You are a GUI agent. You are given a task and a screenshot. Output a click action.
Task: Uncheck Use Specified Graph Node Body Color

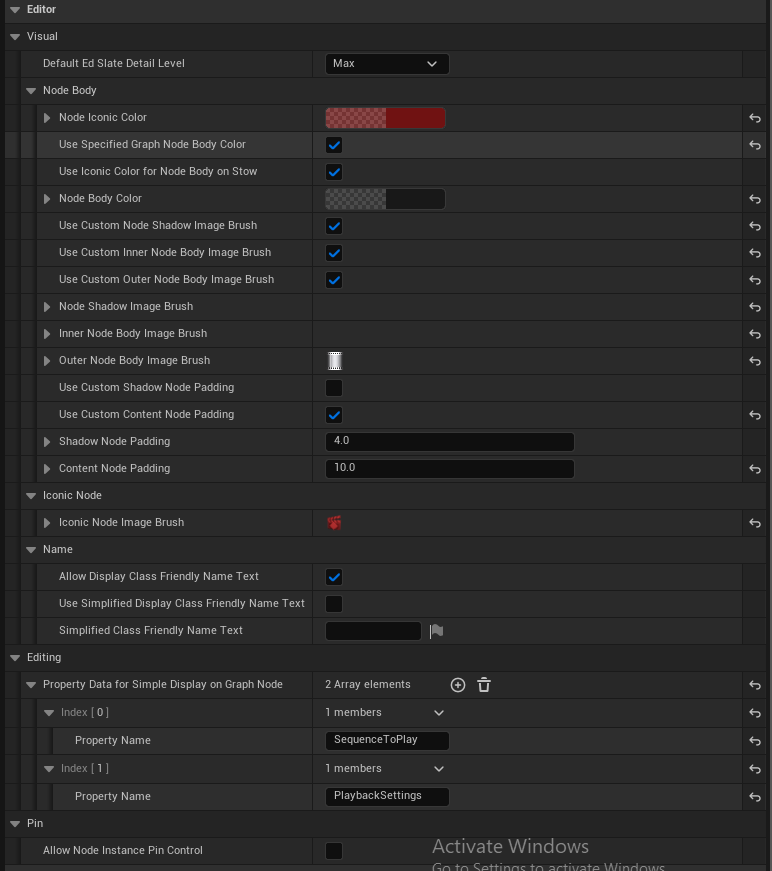(x=334, y=145)
